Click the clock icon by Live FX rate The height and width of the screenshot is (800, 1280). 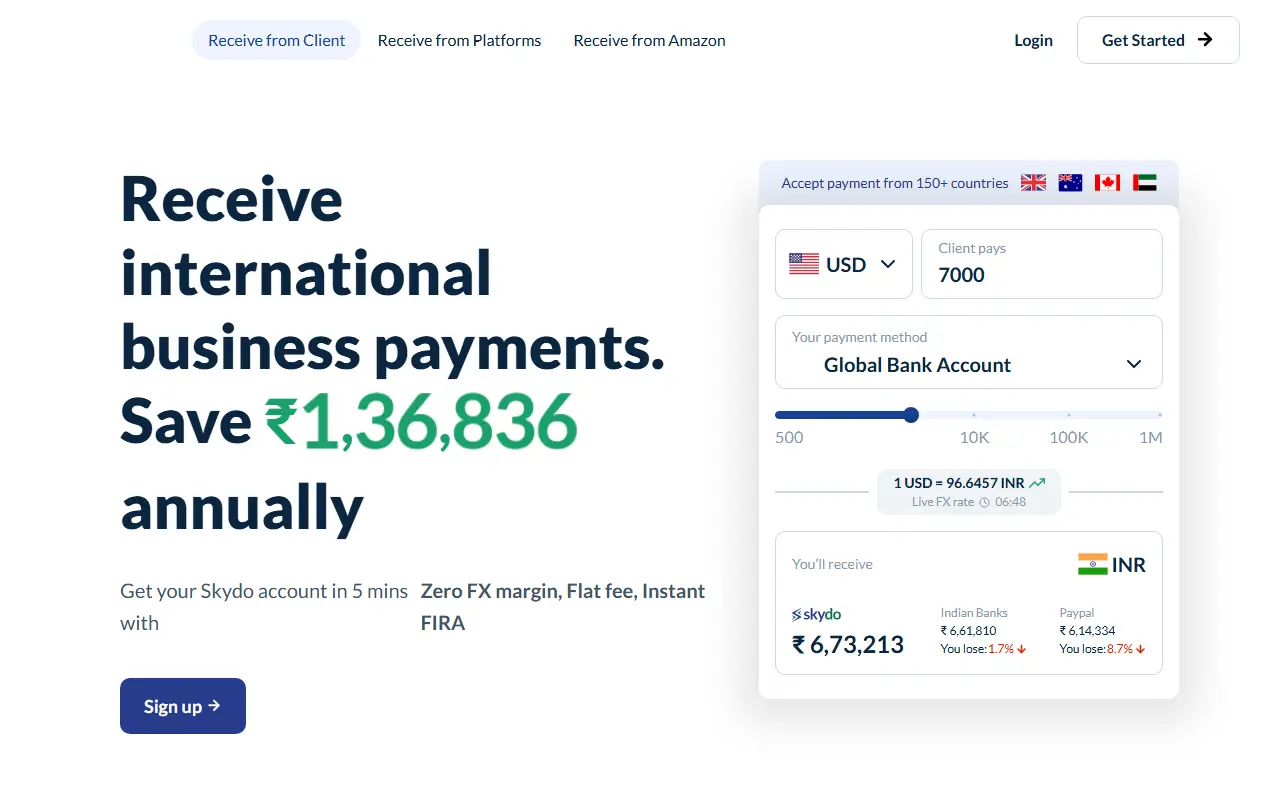point(984,502)
